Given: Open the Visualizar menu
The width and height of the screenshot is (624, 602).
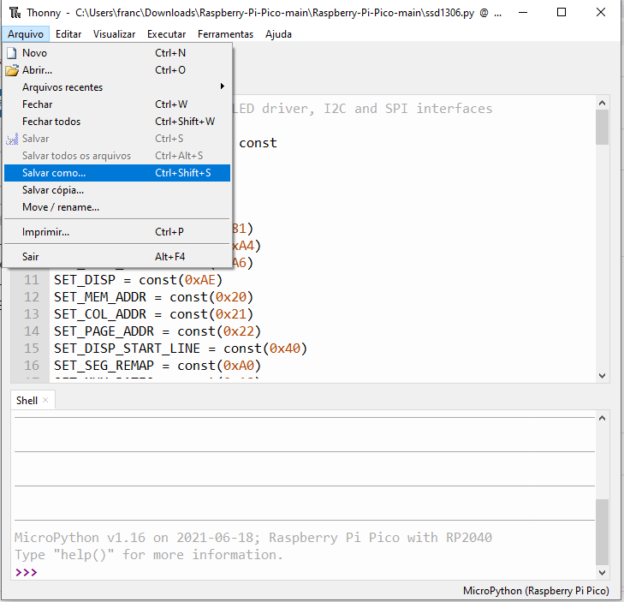Looking at the screenshot, I should [114, 34].
